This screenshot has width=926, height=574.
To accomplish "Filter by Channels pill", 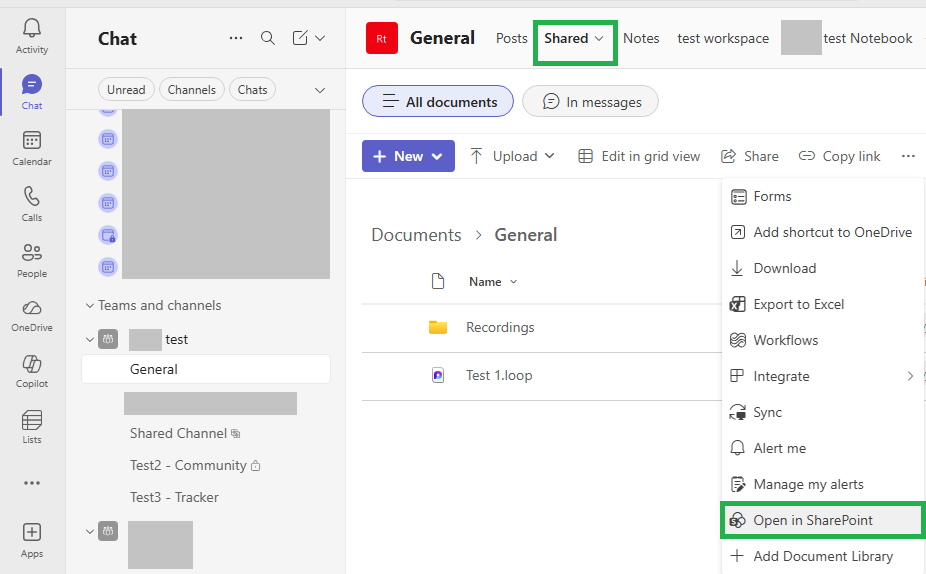I will (x=192, y=90).
